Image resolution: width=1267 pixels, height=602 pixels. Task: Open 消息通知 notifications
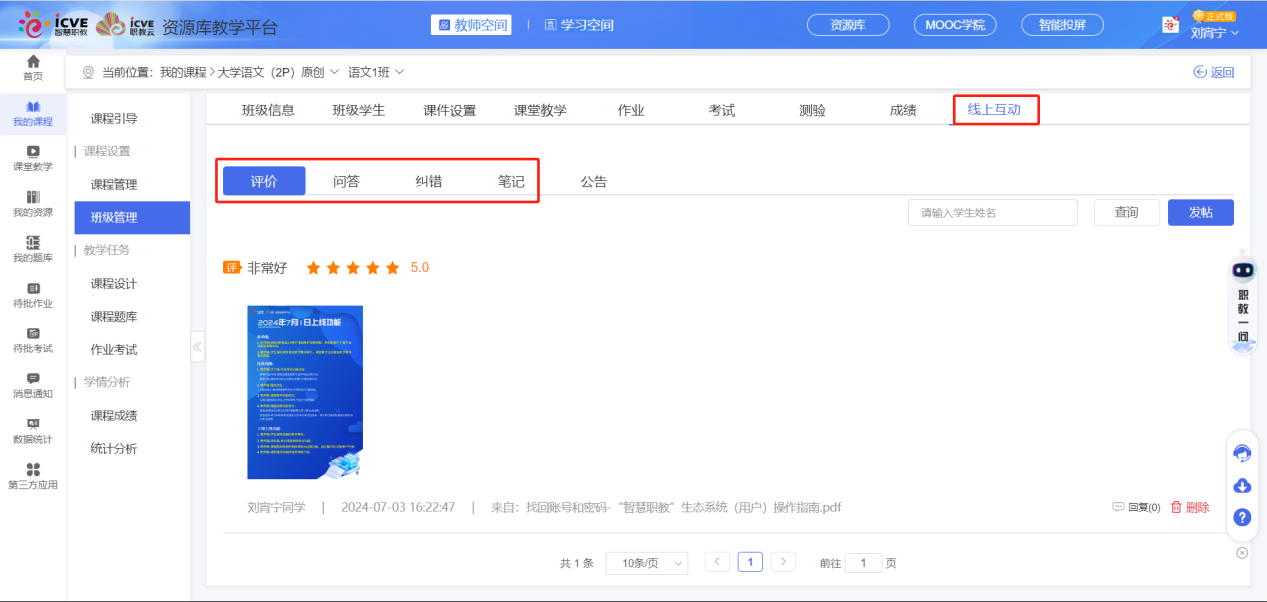tap(33, 385)
